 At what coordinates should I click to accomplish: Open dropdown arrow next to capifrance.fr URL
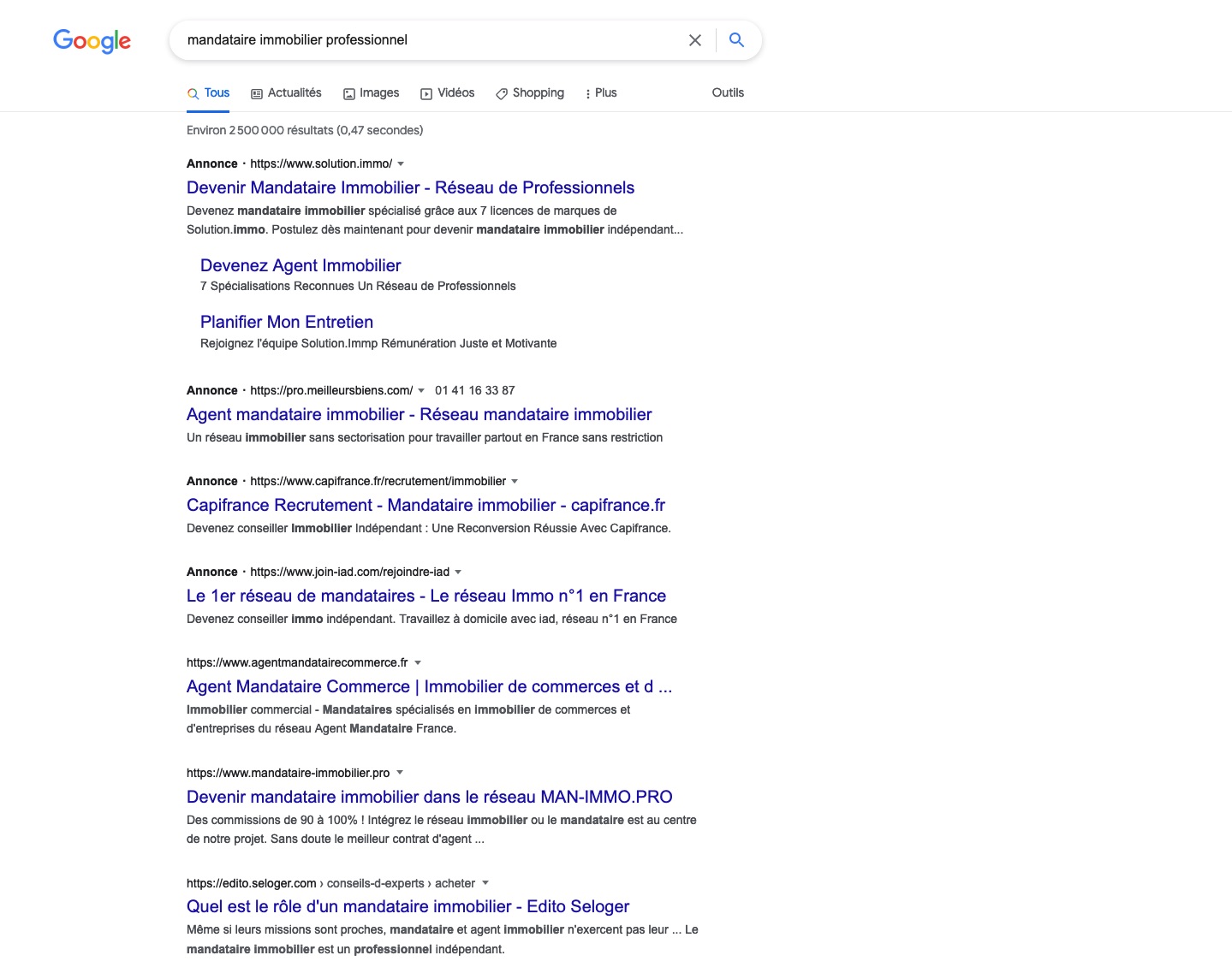click(515, 481)
